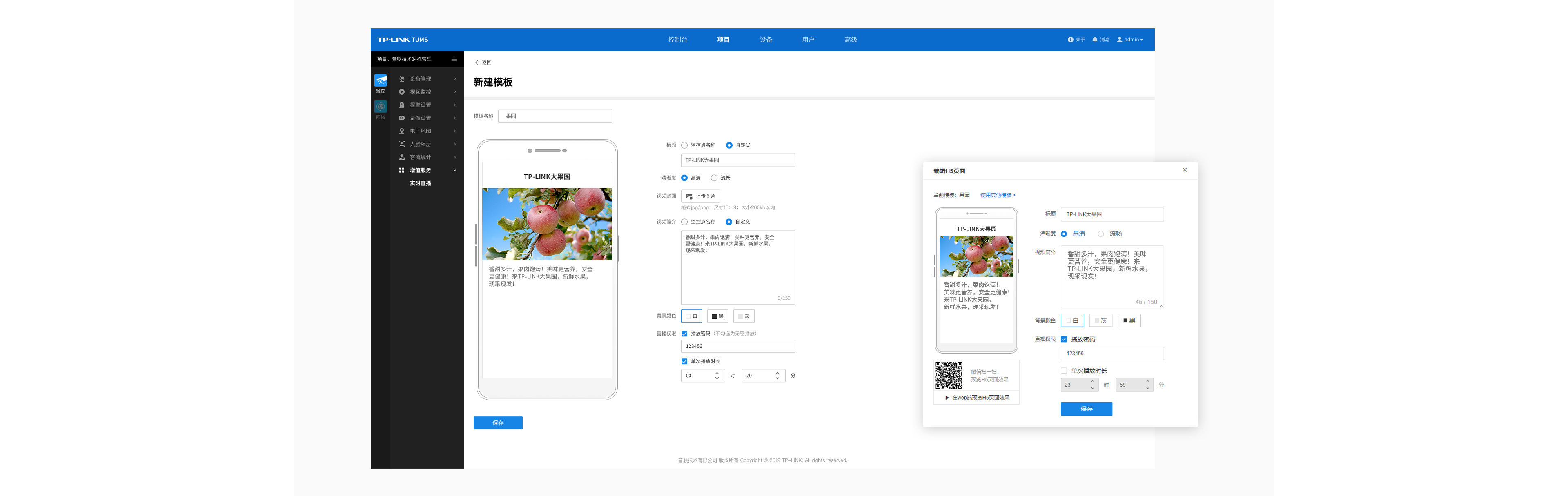Choose 黑 background color in main form
1568x496 pixels.
point(718,316)
